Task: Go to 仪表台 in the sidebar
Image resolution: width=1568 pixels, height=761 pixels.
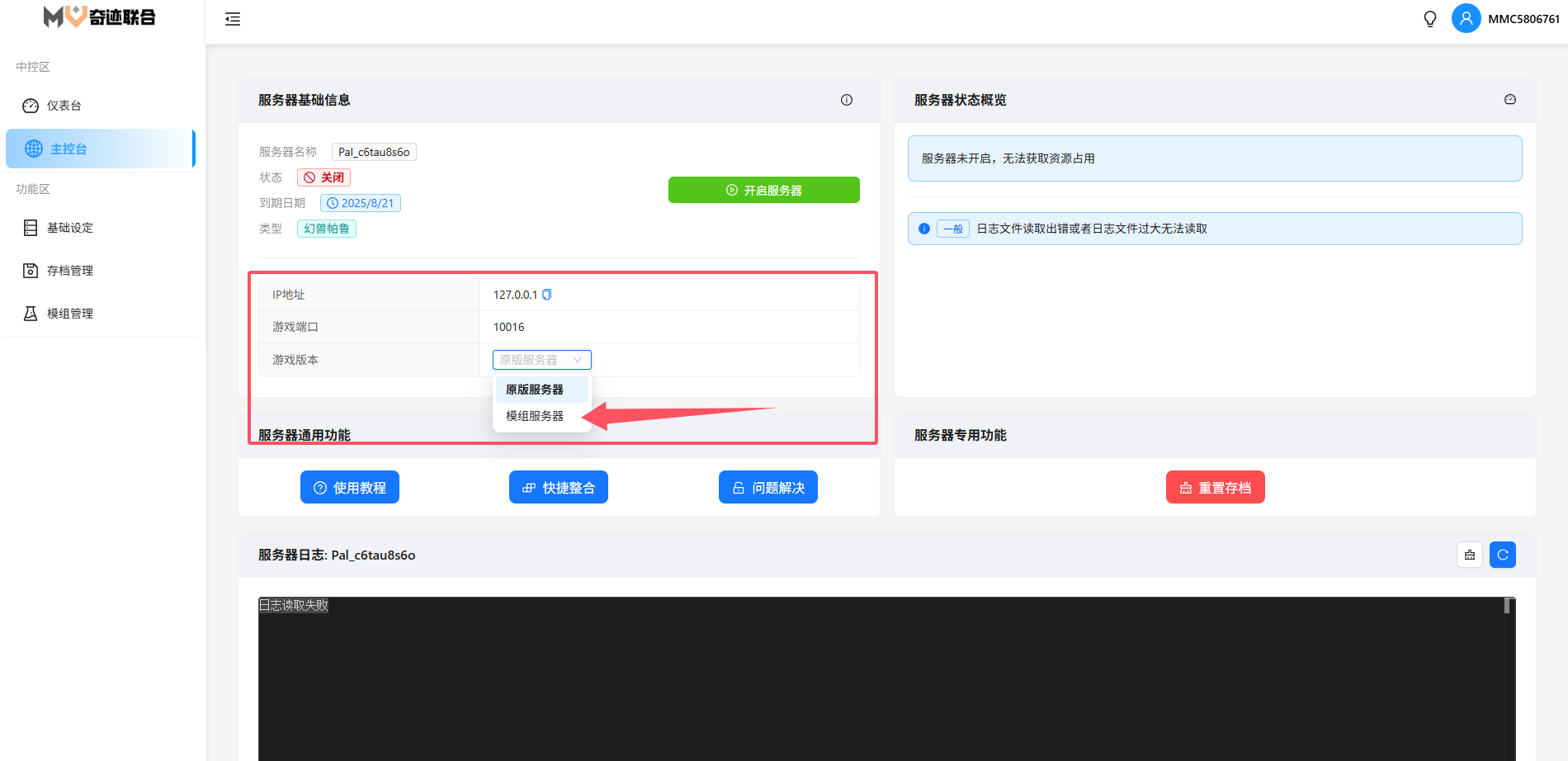Action: tap(64, 106)
